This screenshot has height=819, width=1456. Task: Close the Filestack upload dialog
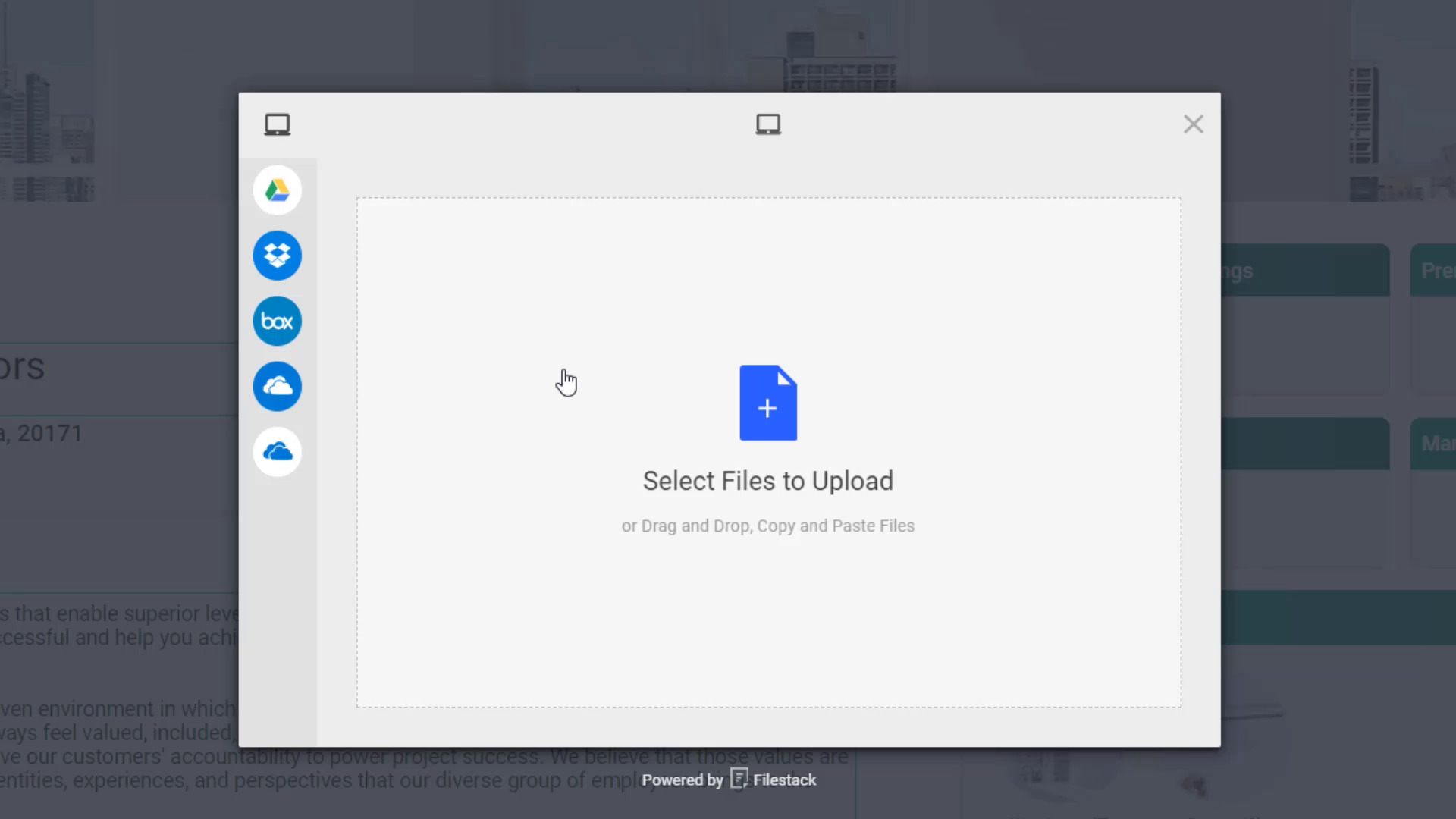[1193, 124]
